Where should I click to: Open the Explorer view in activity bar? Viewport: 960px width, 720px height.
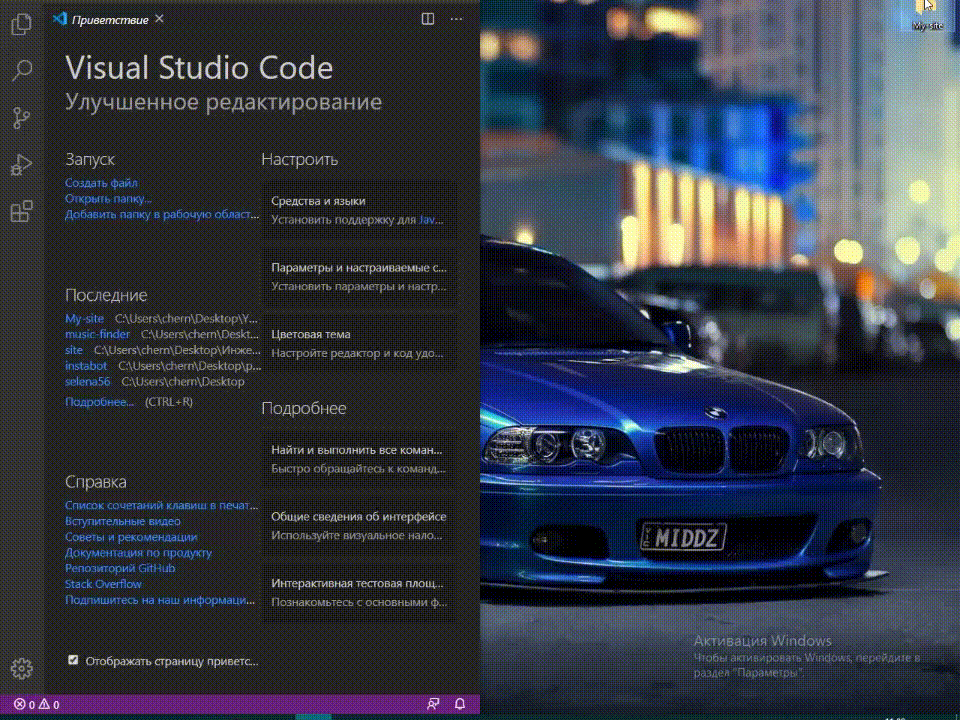click(x=21, y=24)
